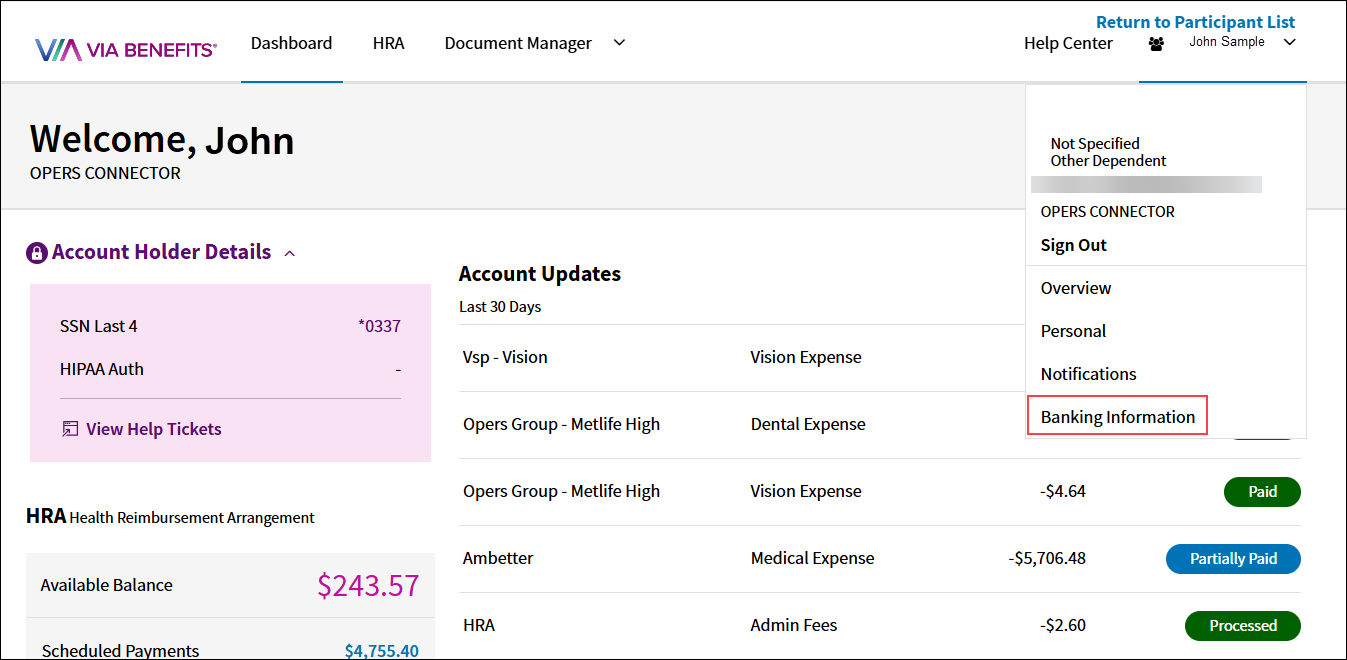Click the Dental Expense entry

tap(808, 424)
